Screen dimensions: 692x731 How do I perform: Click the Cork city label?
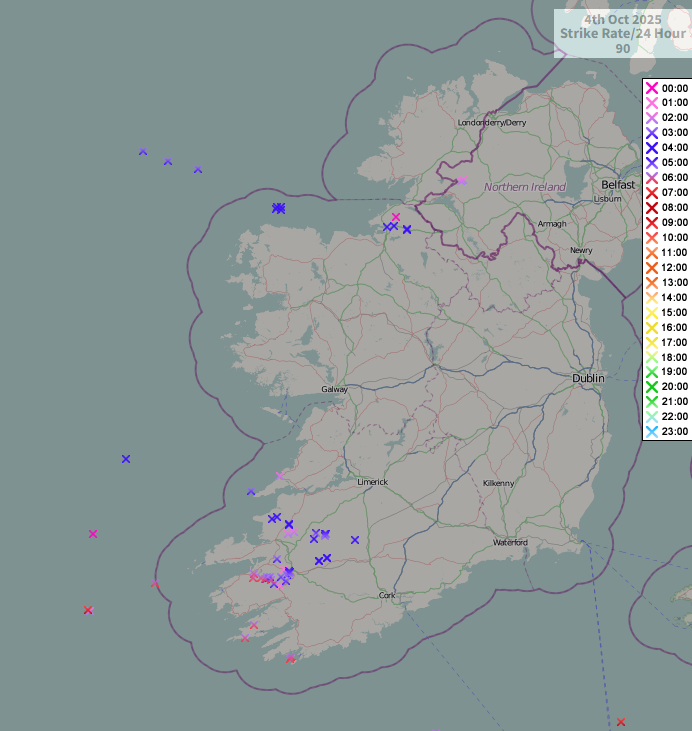point(387,595)
